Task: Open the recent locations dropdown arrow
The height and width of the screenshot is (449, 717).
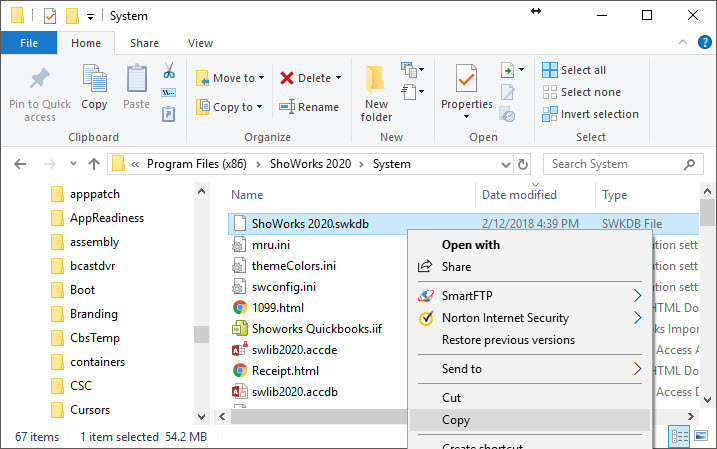Action: 73,163
